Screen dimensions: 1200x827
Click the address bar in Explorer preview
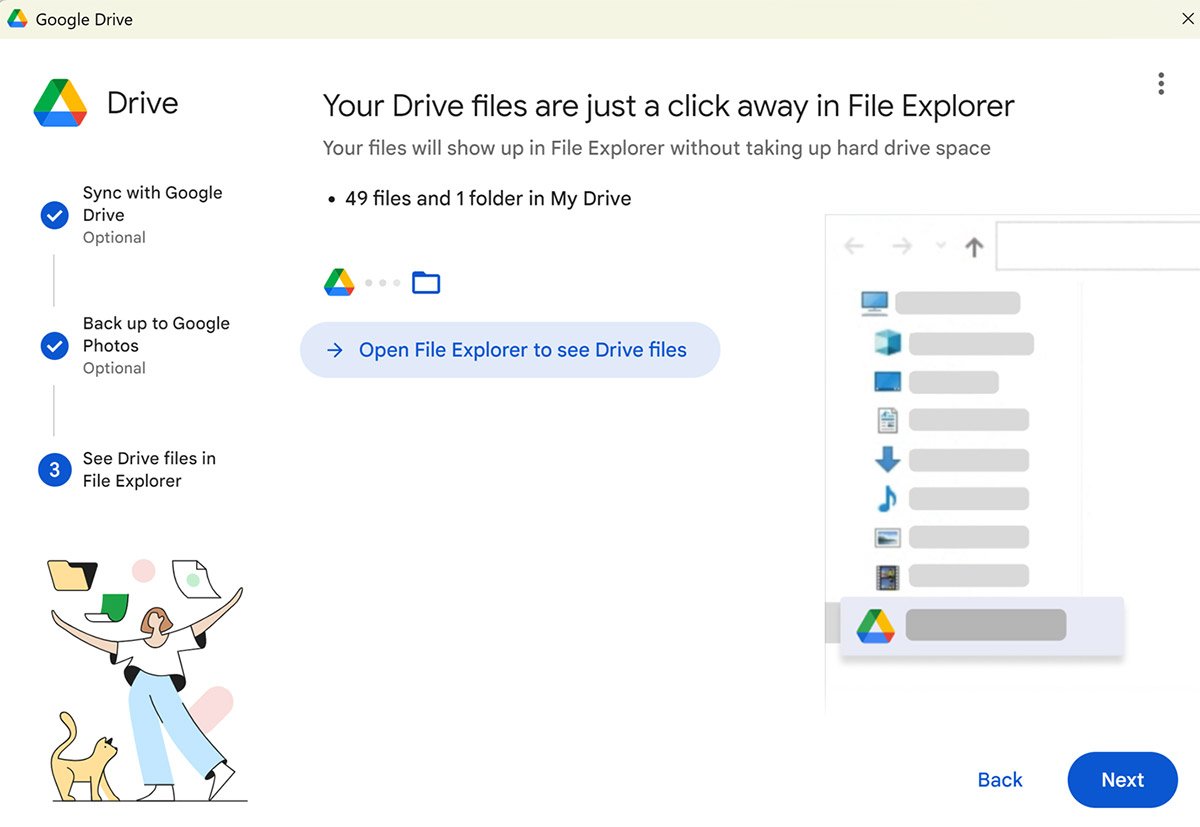[x=1097, y=247]
